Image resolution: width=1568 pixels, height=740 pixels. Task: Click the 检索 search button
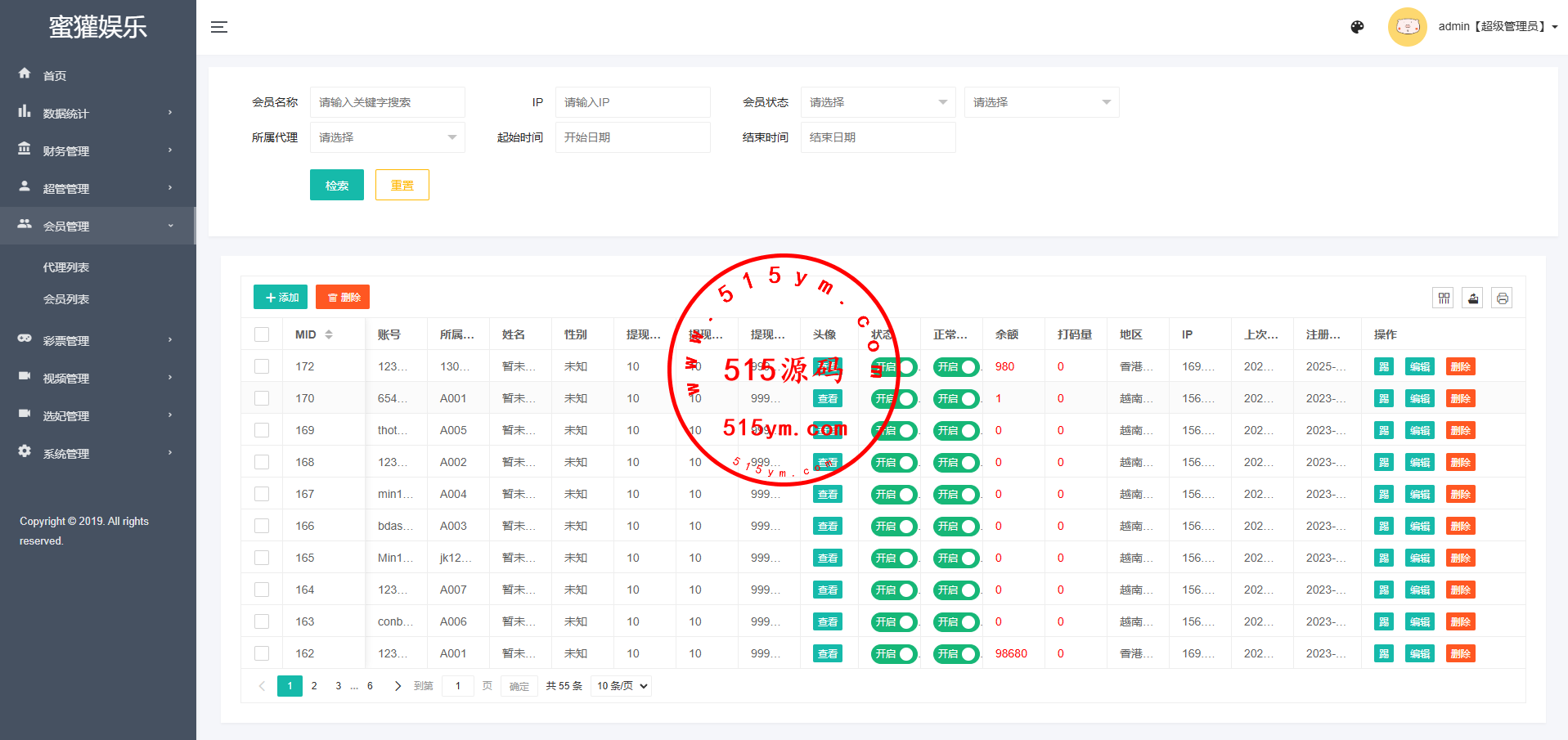[336, 186]
